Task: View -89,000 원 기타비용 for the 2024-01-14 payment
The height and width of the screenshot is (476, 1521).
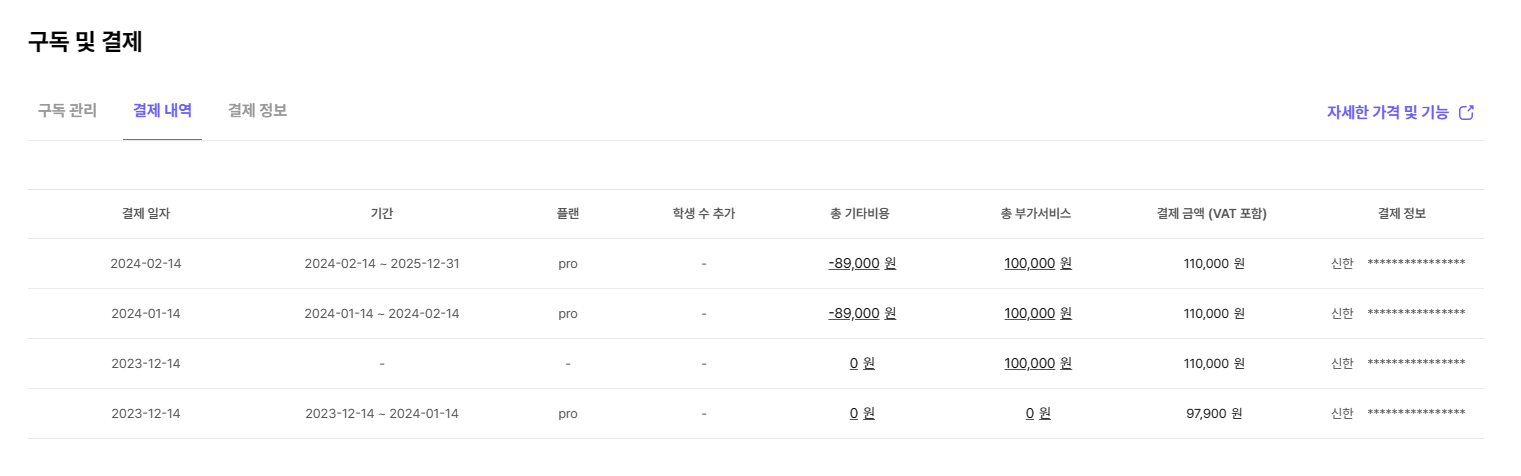Action: point(862,314)
